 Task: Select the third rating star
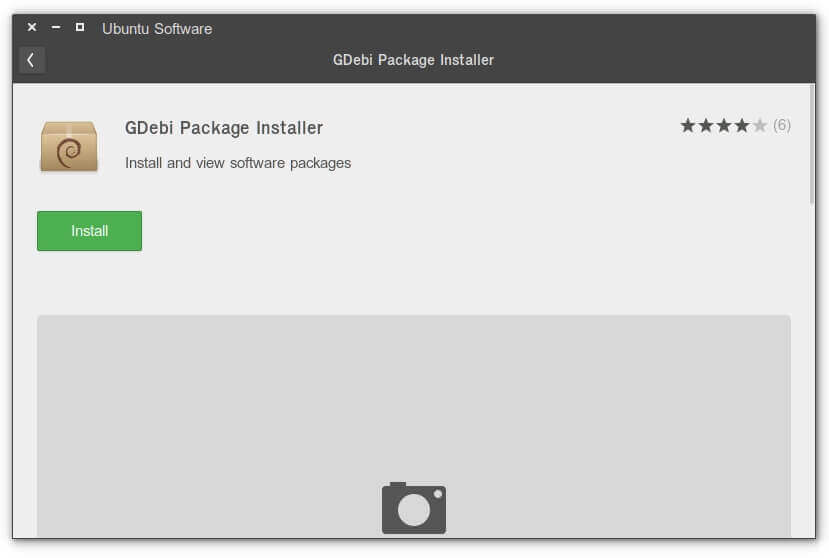[x=723, y=125]
